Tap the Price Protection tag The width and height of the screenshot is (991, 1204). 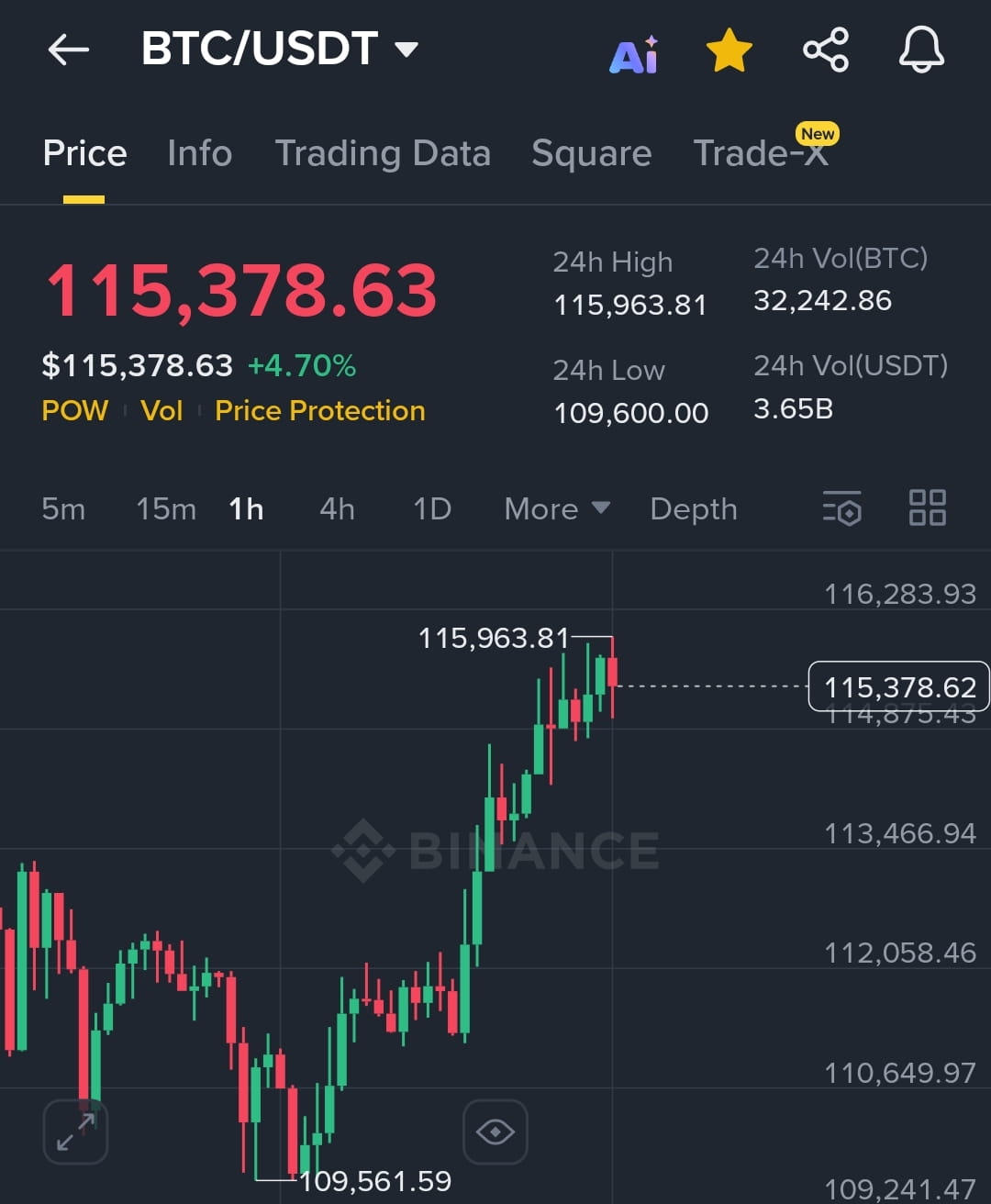pos(320,410)
